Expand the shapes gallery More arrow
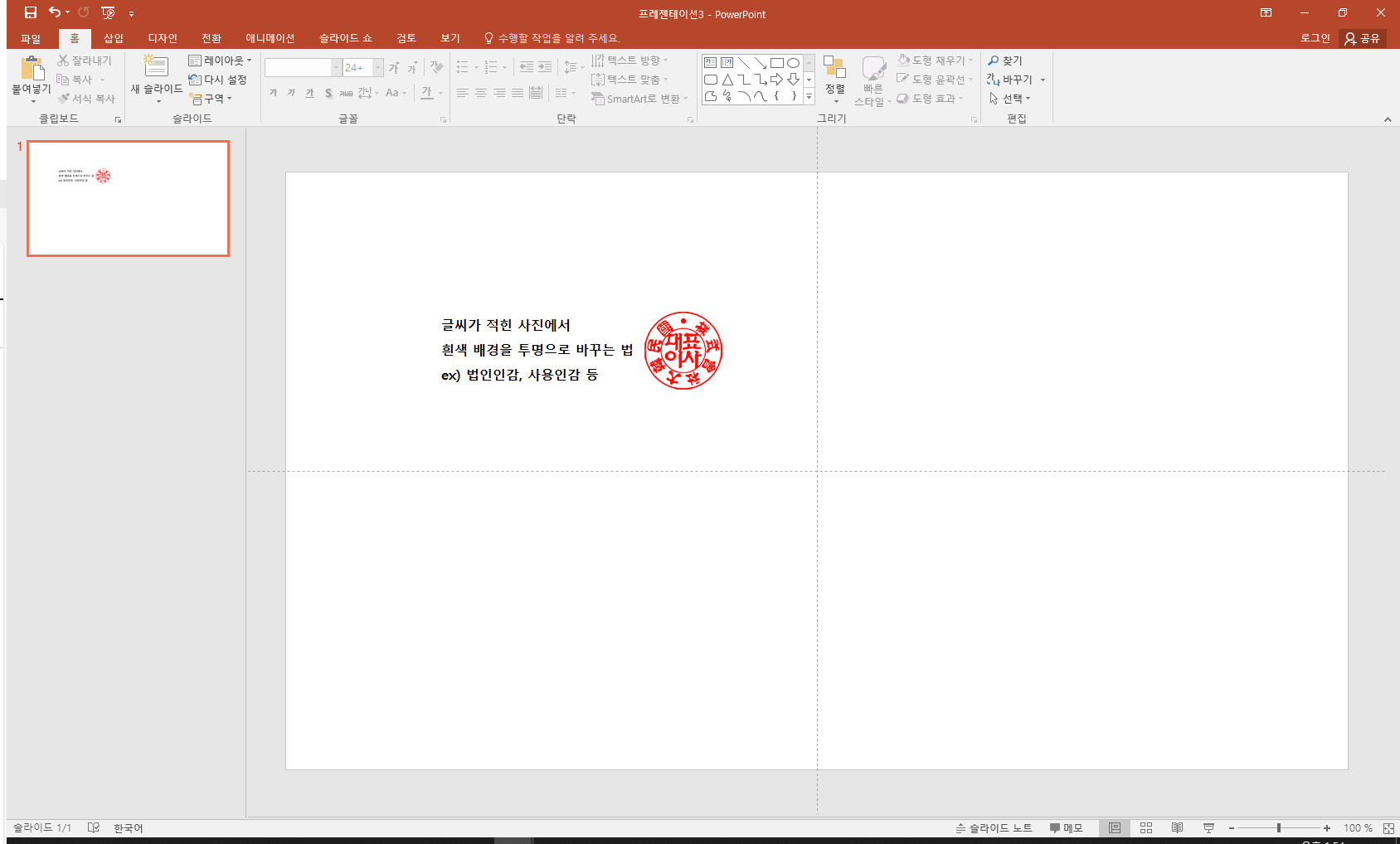Viewport: 1400px width, 844px height. (809, 96)
